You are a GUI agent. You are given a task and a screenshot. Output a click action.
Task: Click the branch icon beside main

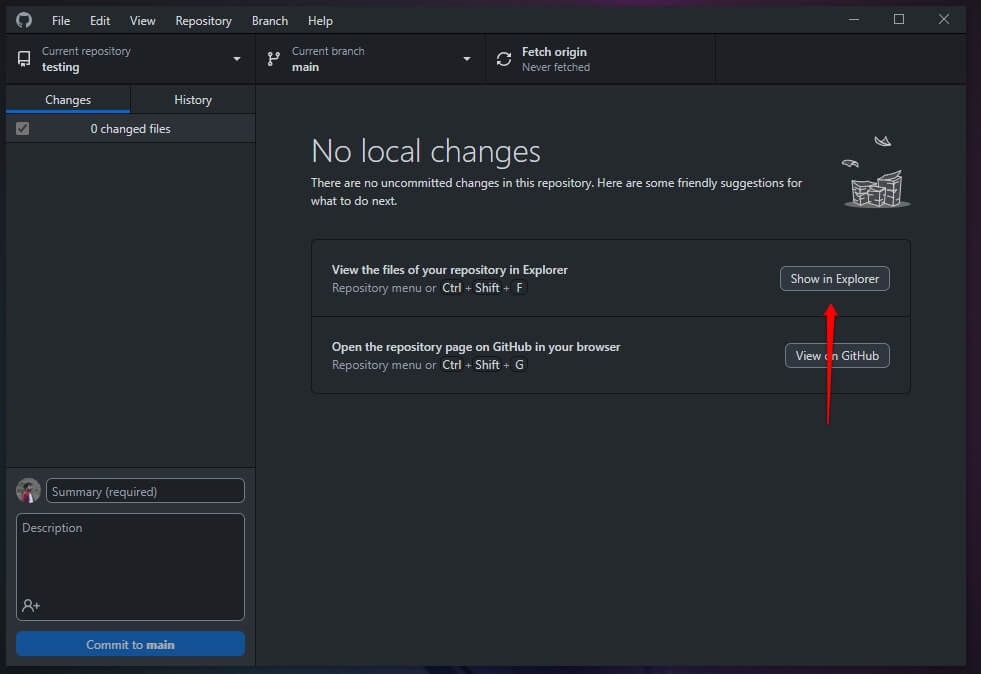(273, 59)
